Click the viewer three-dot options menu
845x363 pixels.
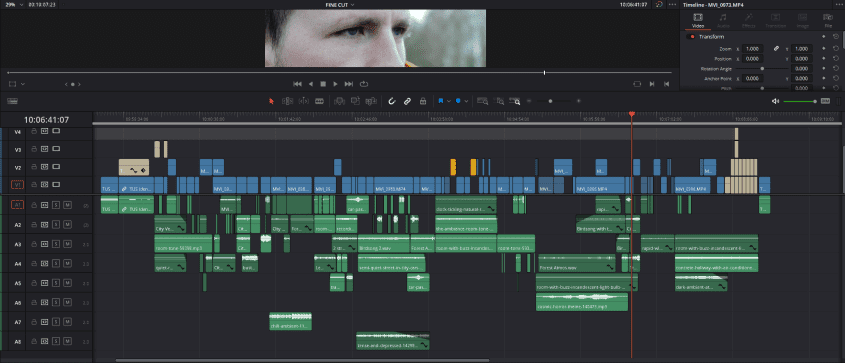(672, 4)
